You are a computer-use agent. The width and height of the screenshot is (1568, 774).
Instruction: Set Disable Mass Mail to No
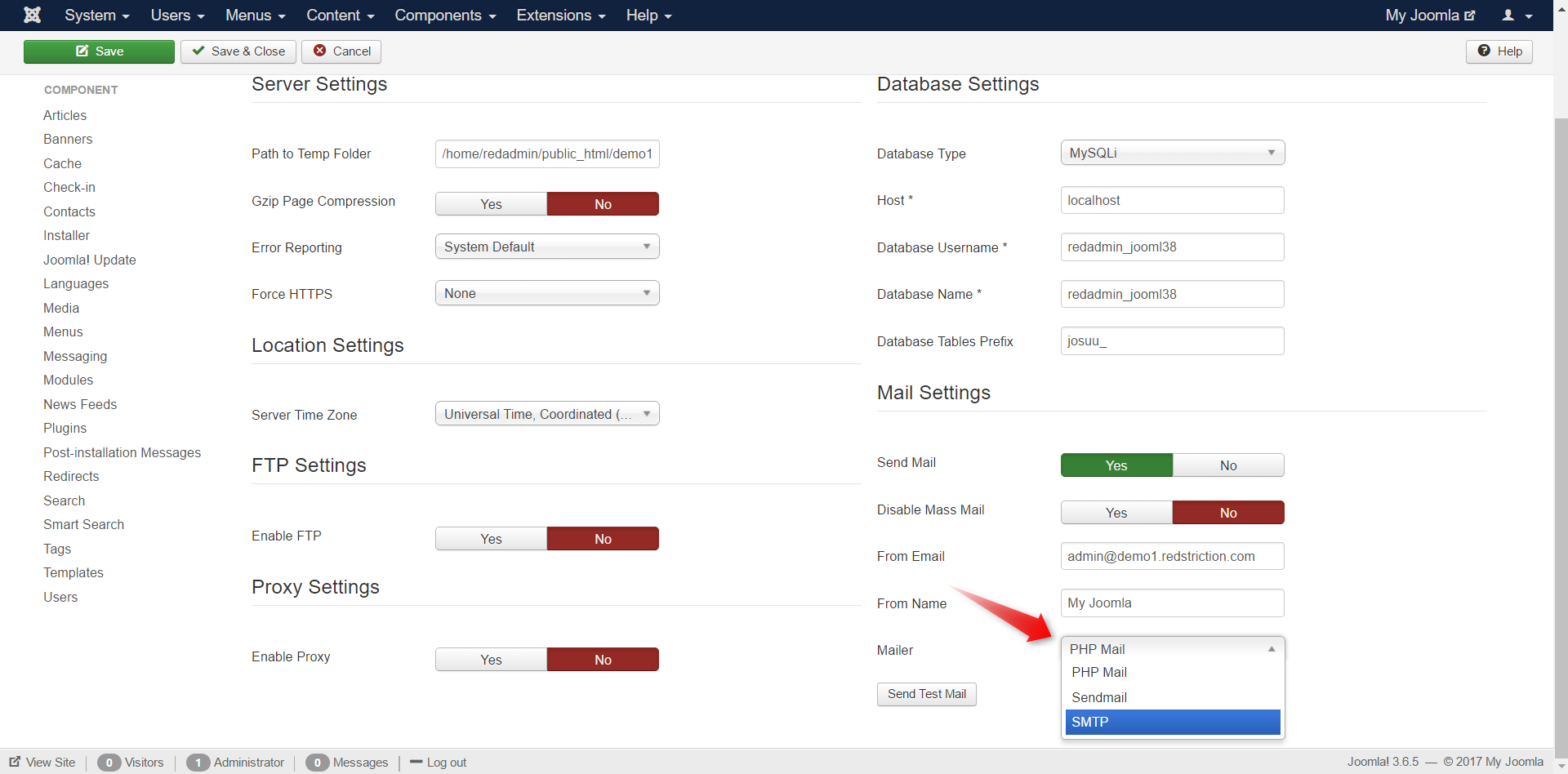[x=1228, y=513]
